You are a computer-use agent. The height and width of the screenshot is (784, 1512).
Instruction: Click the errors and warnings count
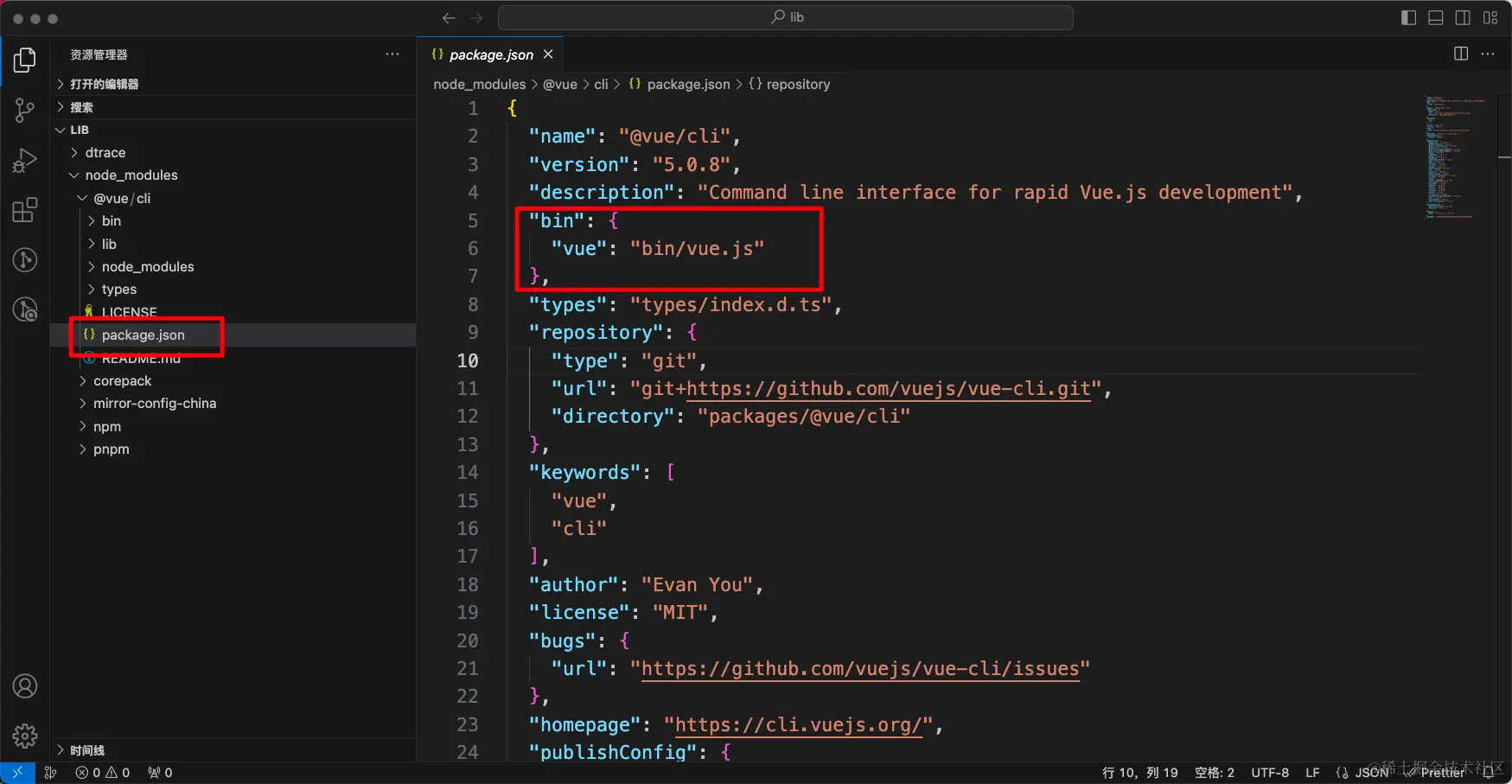[x=103, y=773]
